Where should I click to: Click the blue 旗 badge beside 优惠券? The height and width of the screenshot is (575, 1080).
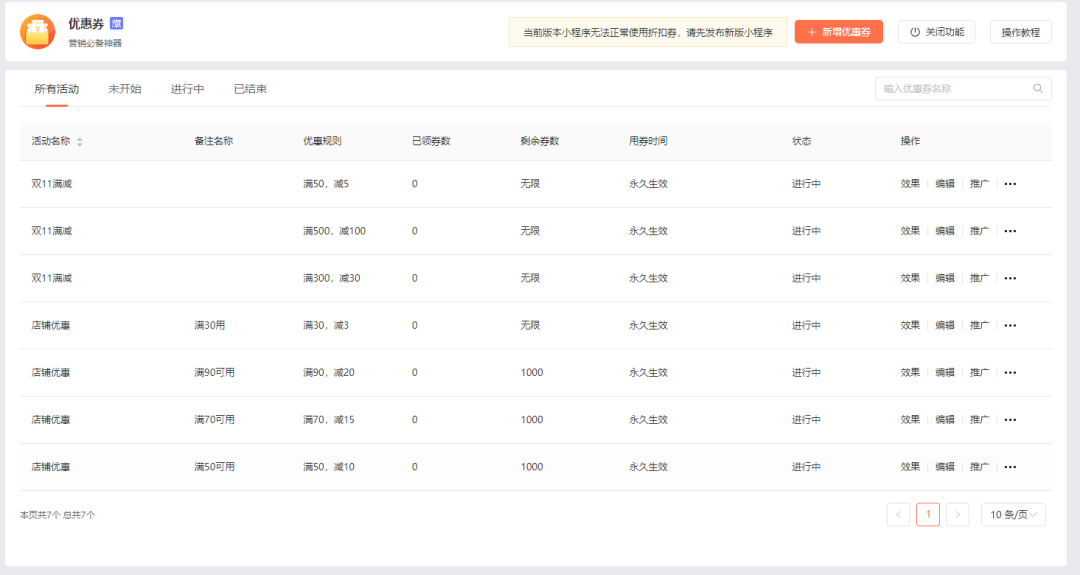coord(116,23)
